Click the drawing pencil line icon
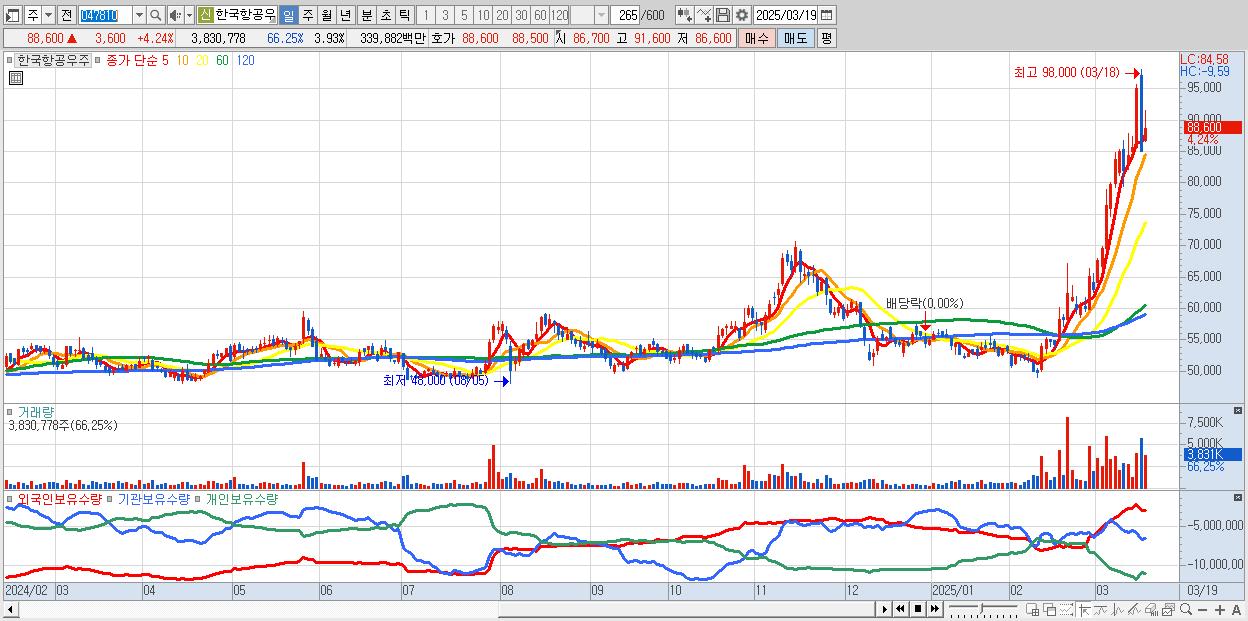The image size is (1248, 621). (1134, 609)
